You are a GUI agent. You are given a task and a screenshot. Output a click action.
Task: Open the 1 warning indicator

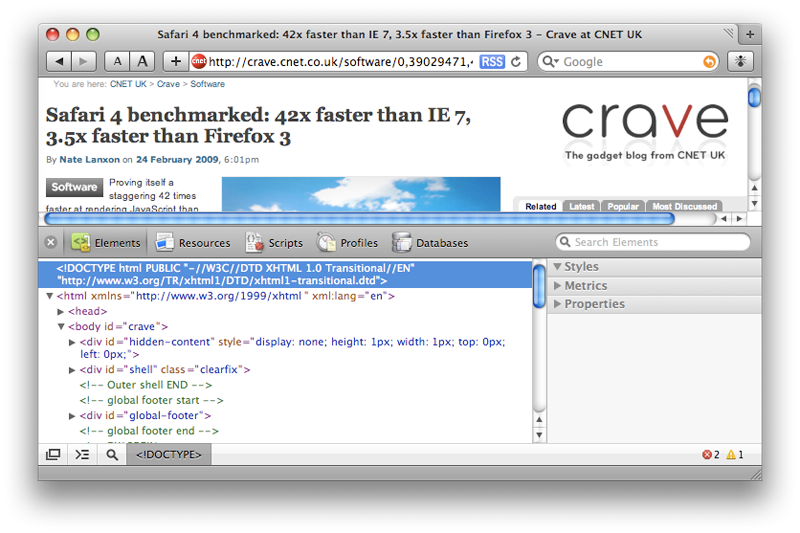point(735,454)
